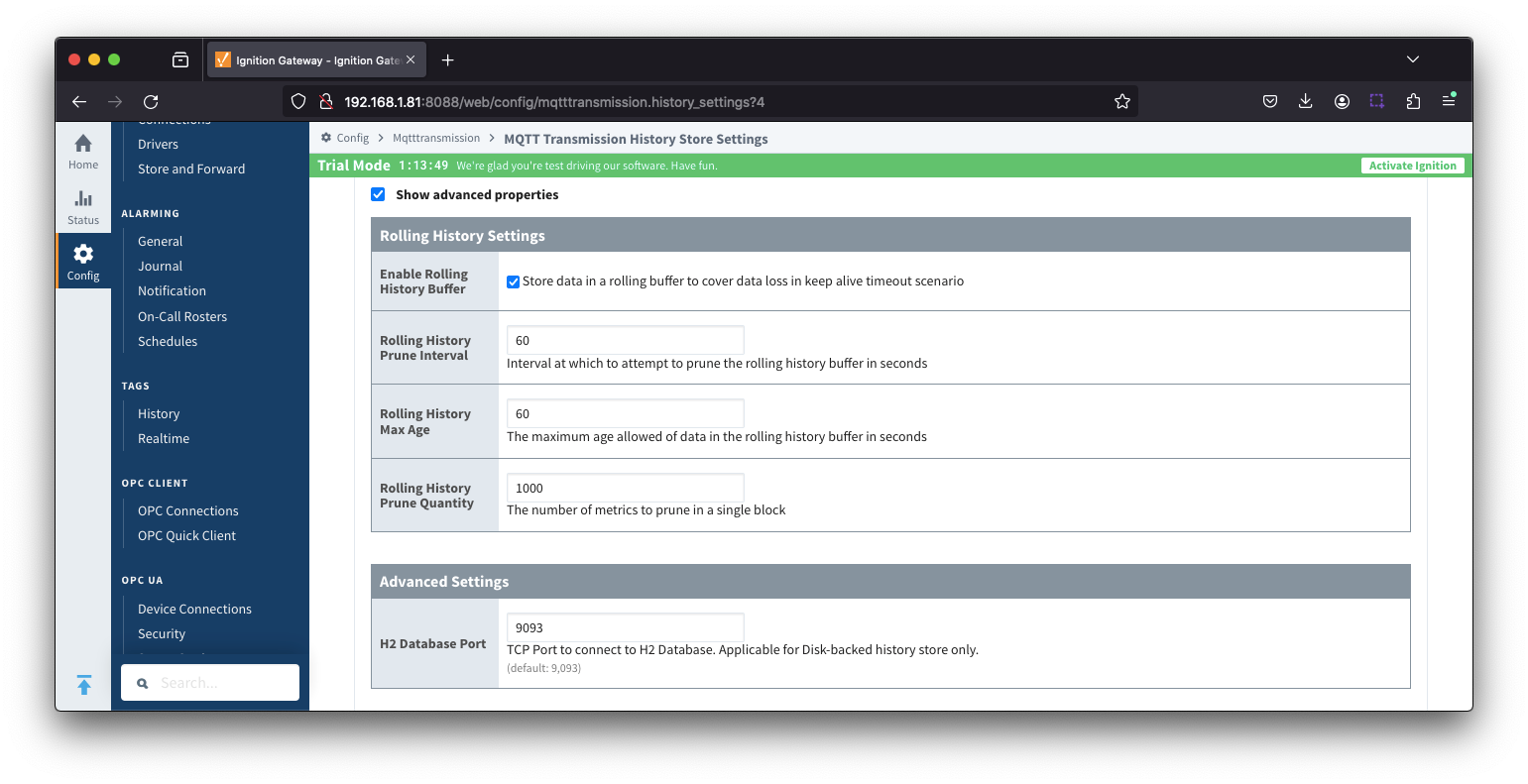Screen dimensions: 1528x784
Task: Open Alarming General settings
Action: point(160,241)
